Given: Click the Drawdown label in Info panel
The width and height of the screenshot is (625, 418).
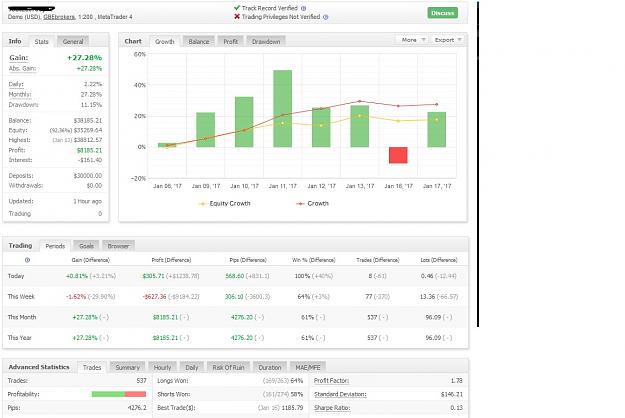Looking at the screenshot, I should click(24, 105).
